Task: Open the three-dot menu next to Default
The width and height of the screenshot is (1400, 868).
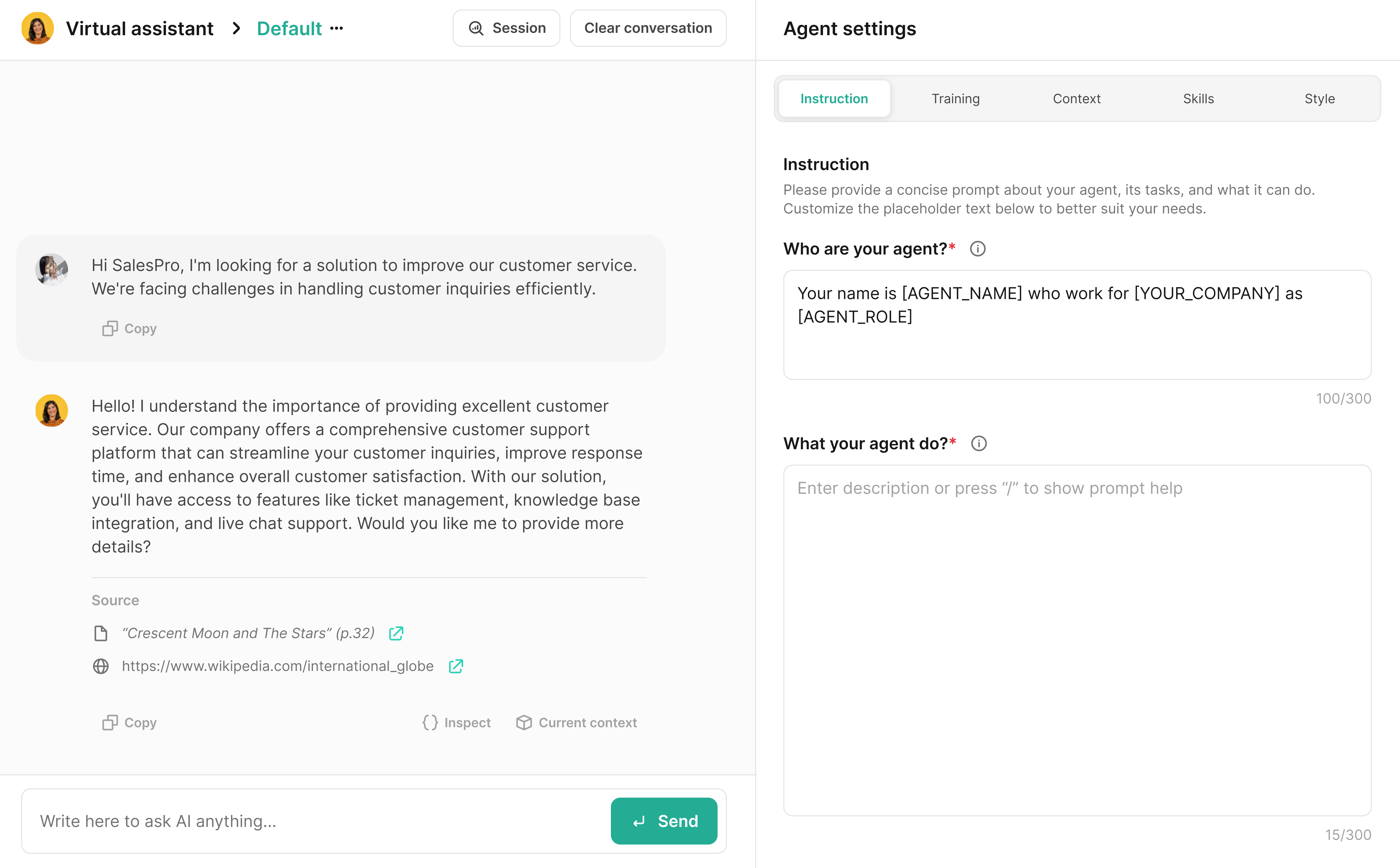Action: (337, 28)
